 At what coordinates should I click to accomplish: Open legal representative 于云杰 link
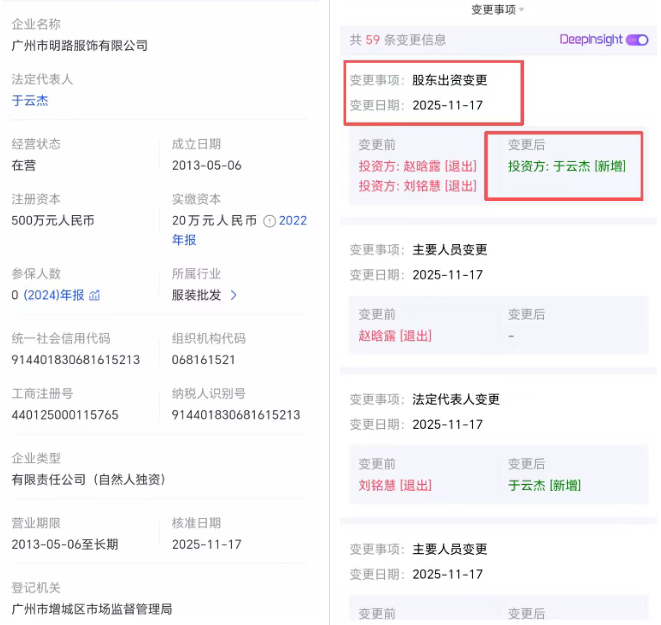coord(30,101)
